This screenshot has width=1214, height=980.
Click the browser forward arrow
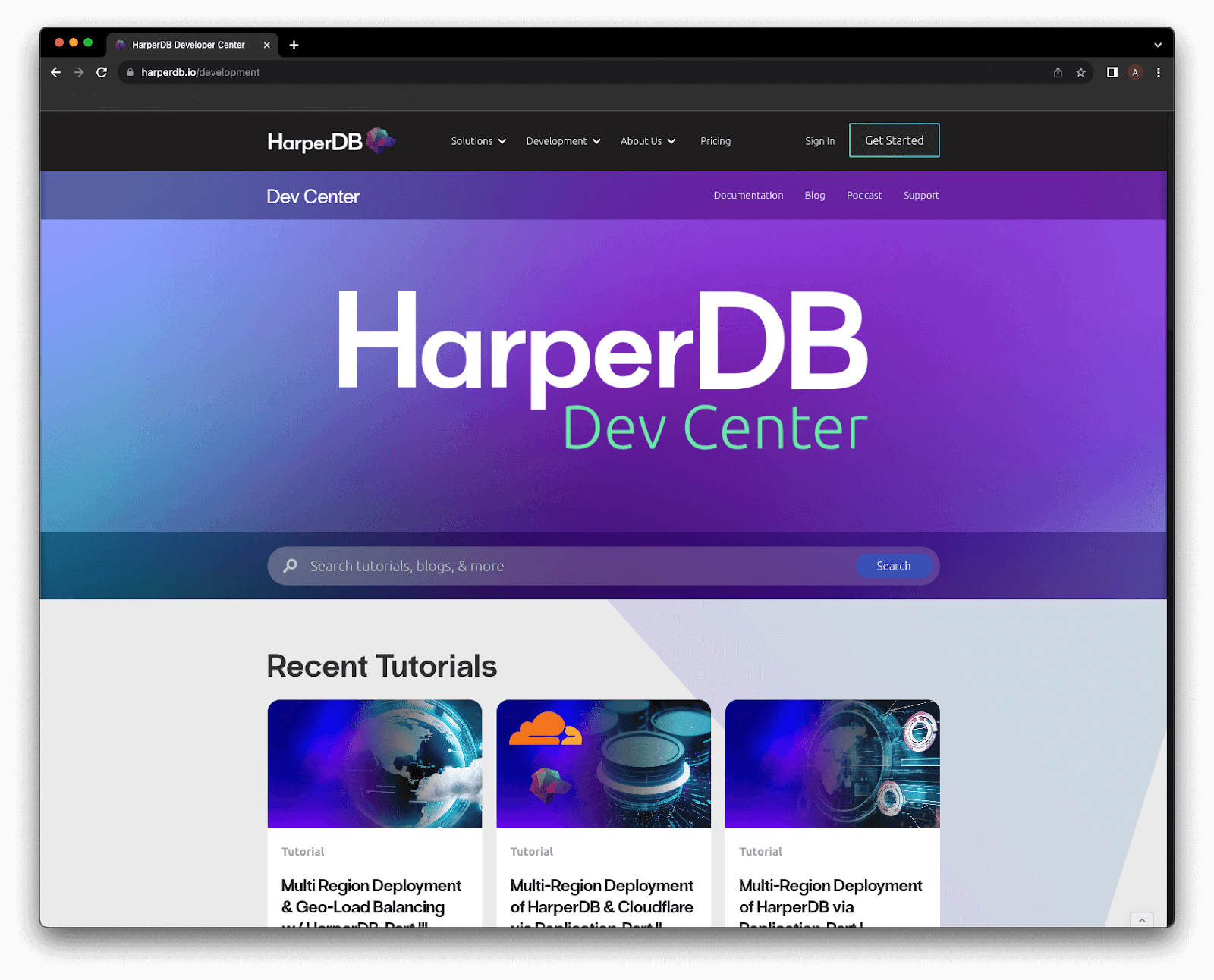79,73
